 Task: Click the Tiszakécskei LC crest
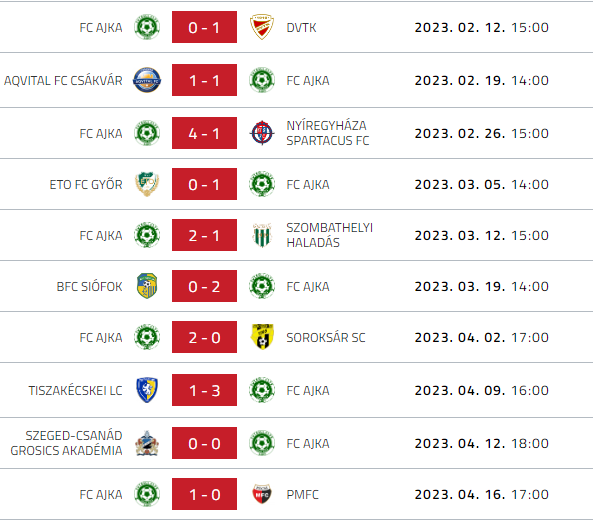click(x=147, y=390)
